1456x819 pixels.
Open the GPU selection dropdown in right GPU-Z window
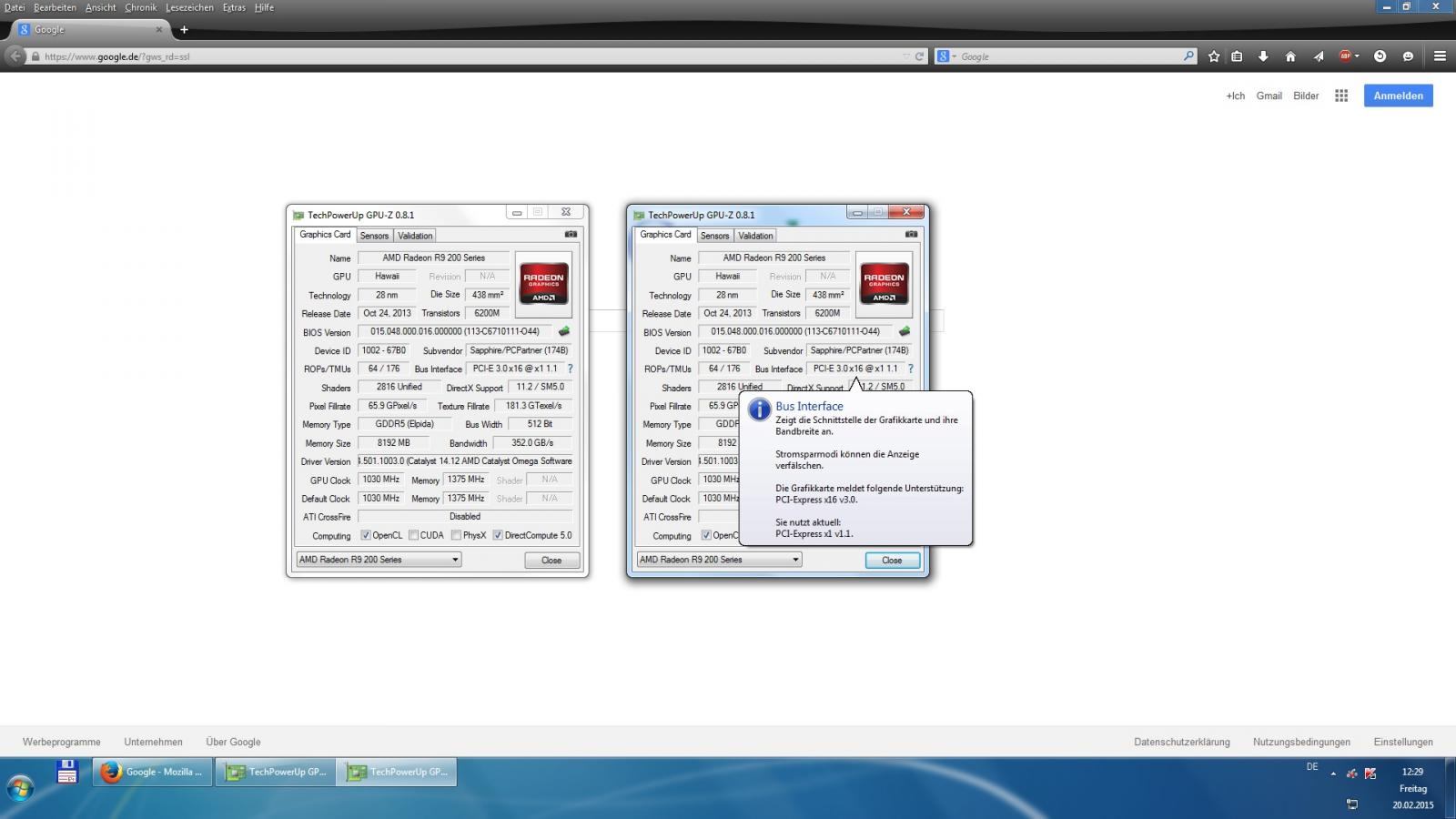click(x=719, y=560)
